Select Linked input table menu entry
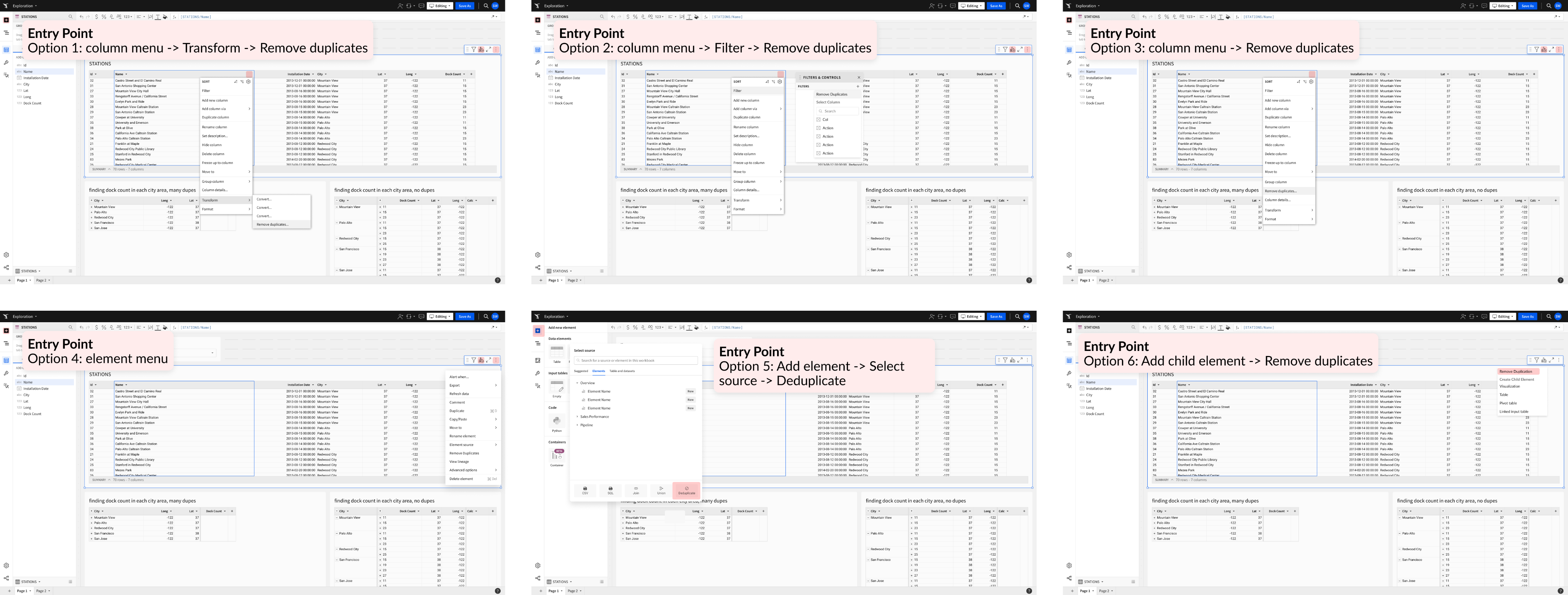Viewport: 1568px width, 595px height. 1513,412
